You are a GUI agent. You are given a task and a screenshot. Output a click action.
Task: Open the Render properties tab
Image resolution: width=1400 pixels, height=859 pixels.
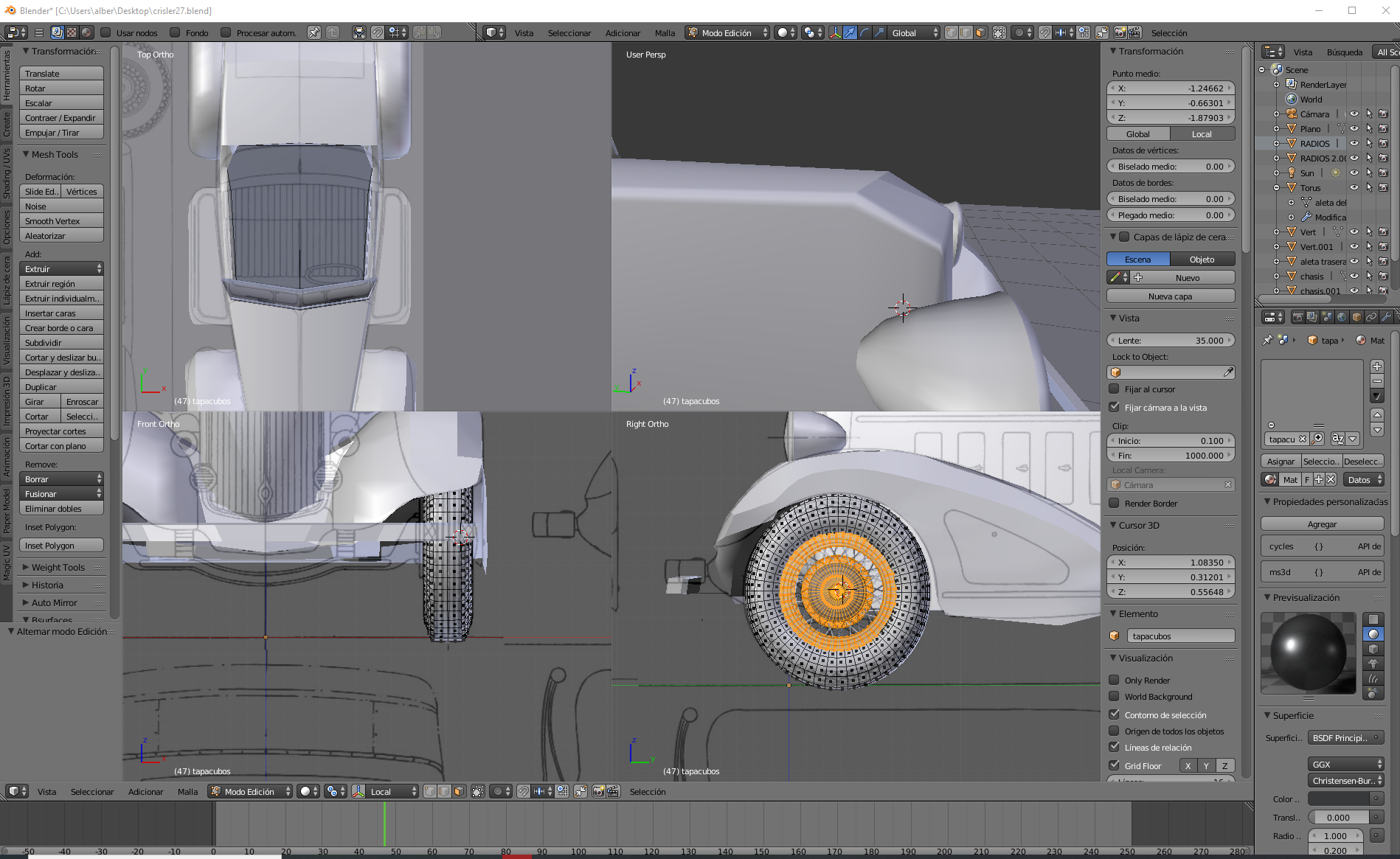pos(1297,317)
